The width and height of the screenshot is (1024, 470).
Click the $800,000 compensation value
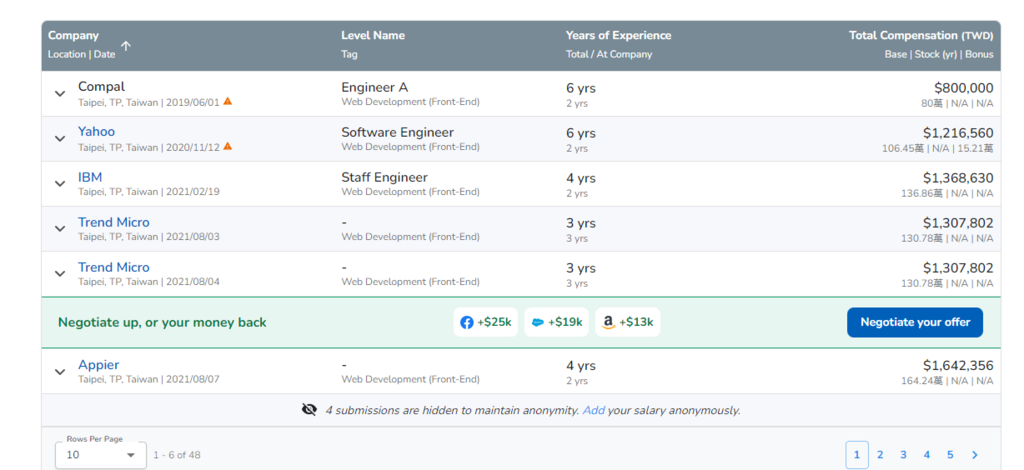[964, 88]
